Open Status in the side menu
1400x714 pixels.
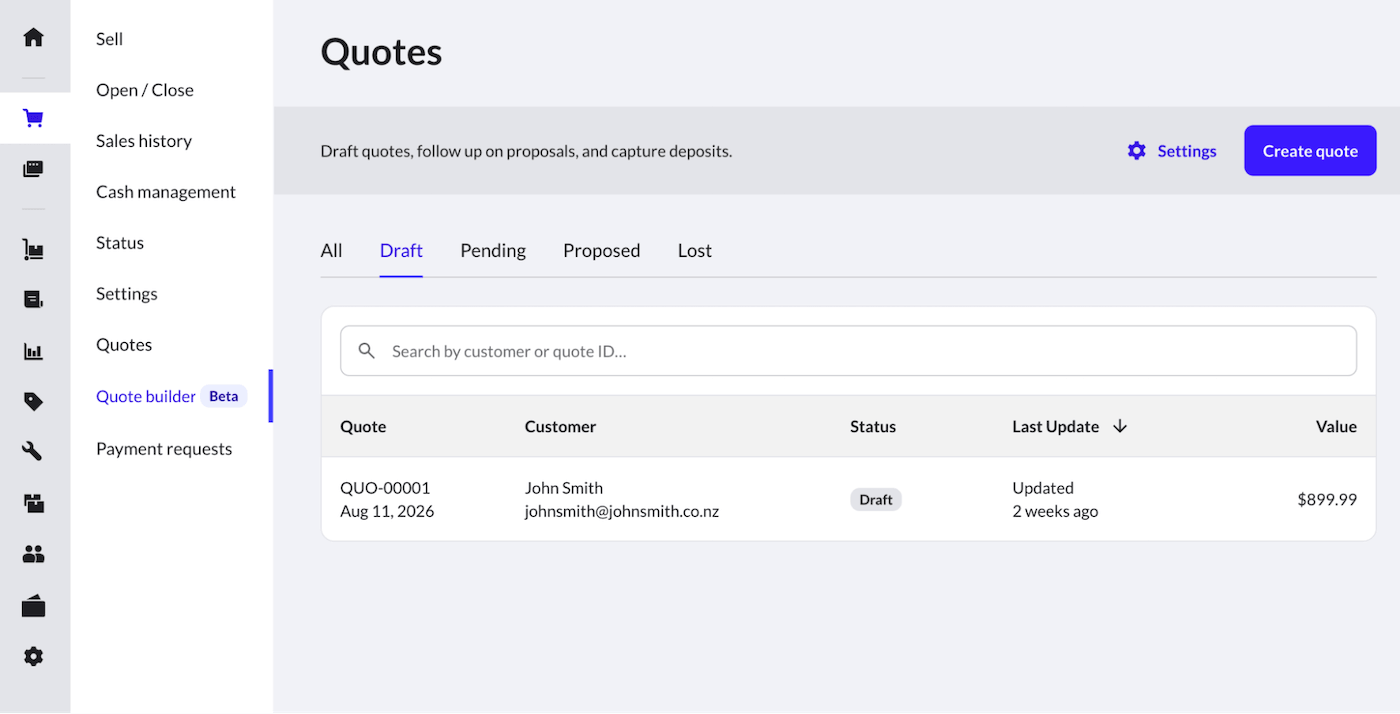click(x=120, y=243)
